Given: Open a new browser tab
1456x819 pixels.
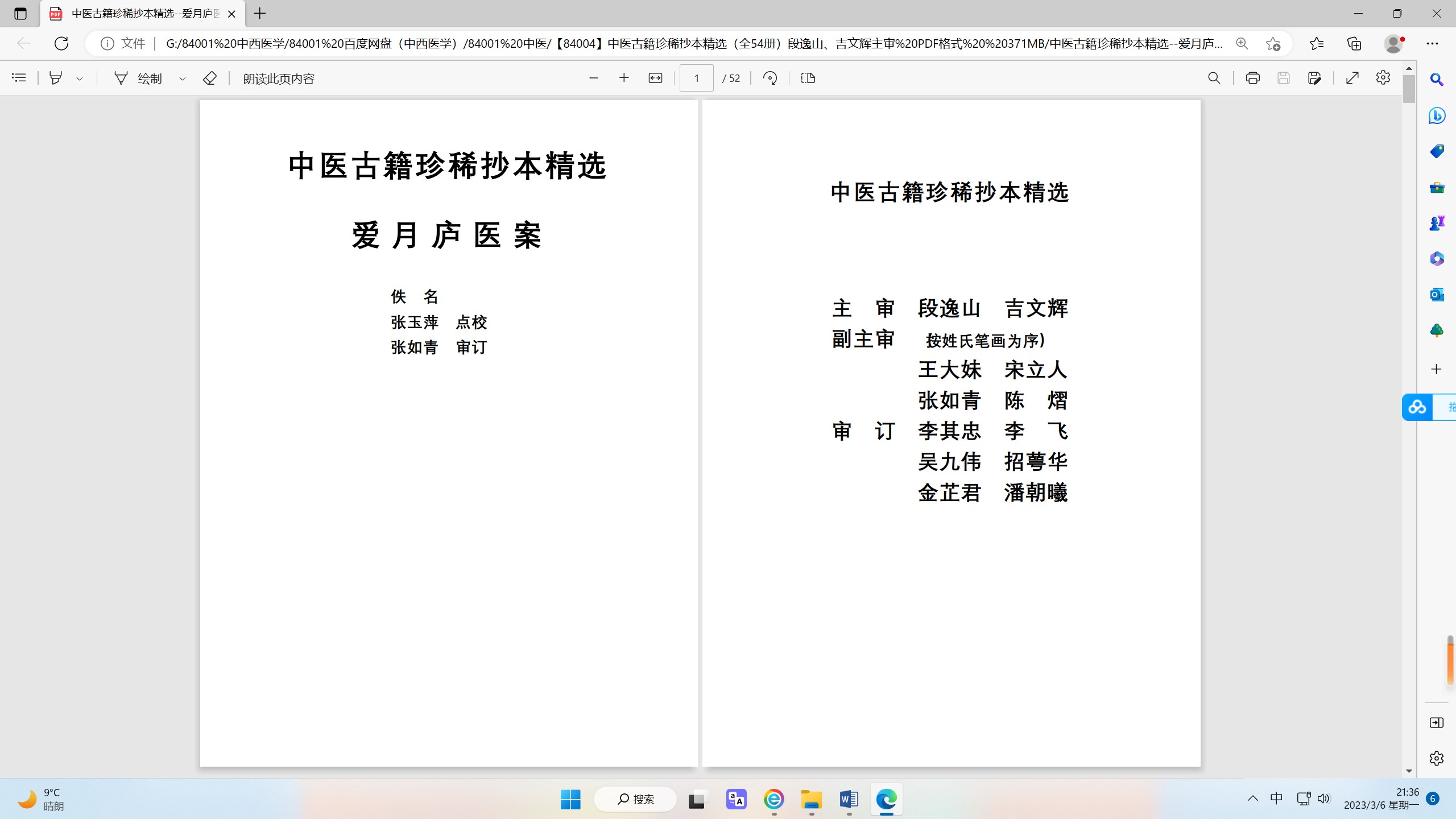Looking at the screenshot, I should pyautogui.click(x=260, y=14).
